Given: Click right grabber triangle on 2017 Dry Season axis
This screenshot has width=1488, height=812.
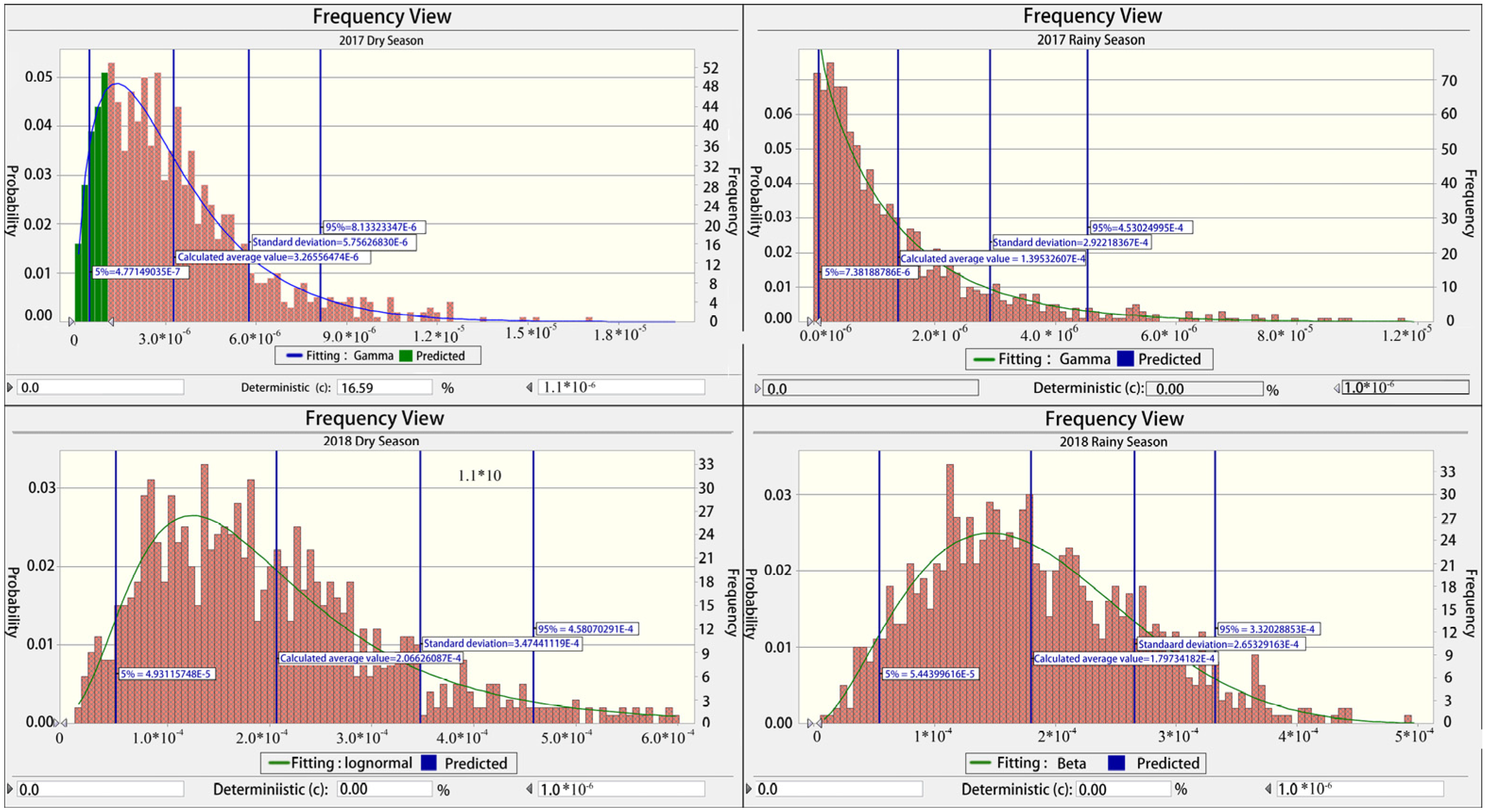Looking at the screenshot, I should (111, 321).
